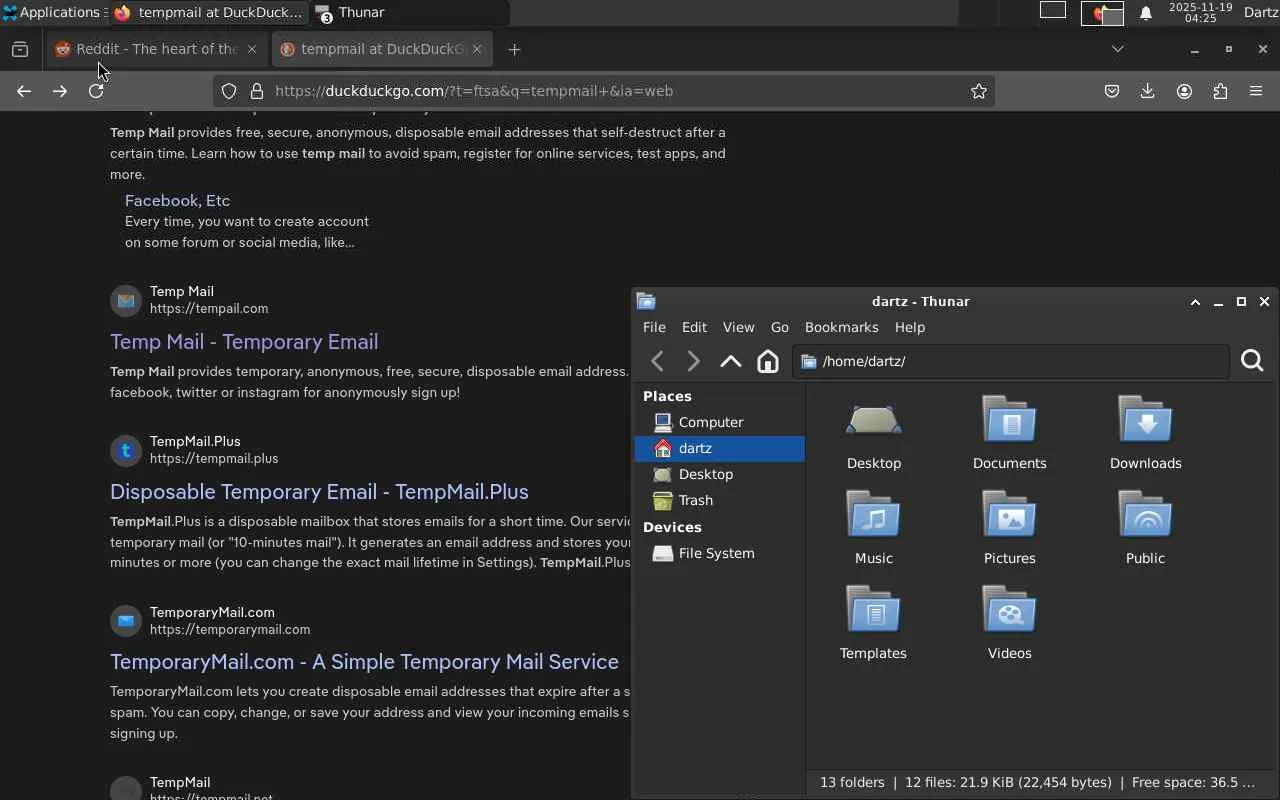Open Firefox extensions puzzle icon
Image resolution: width=1280 pixels, height=800 pixels.
(x=1220, y=91)
